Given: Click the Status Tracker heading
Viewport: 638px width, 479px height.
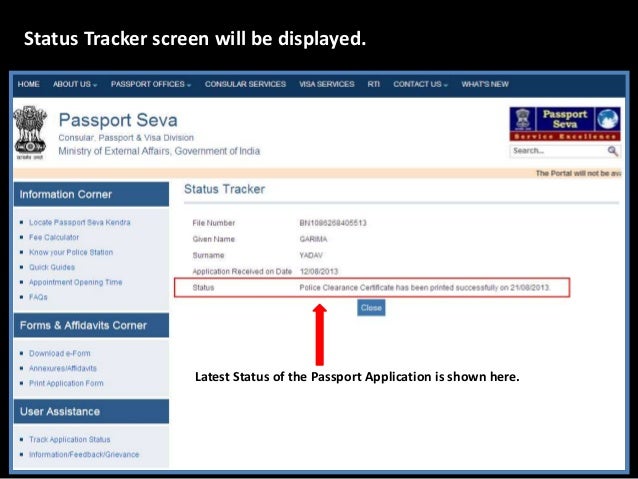Looking at the screenshot, I should coord(224,189).
